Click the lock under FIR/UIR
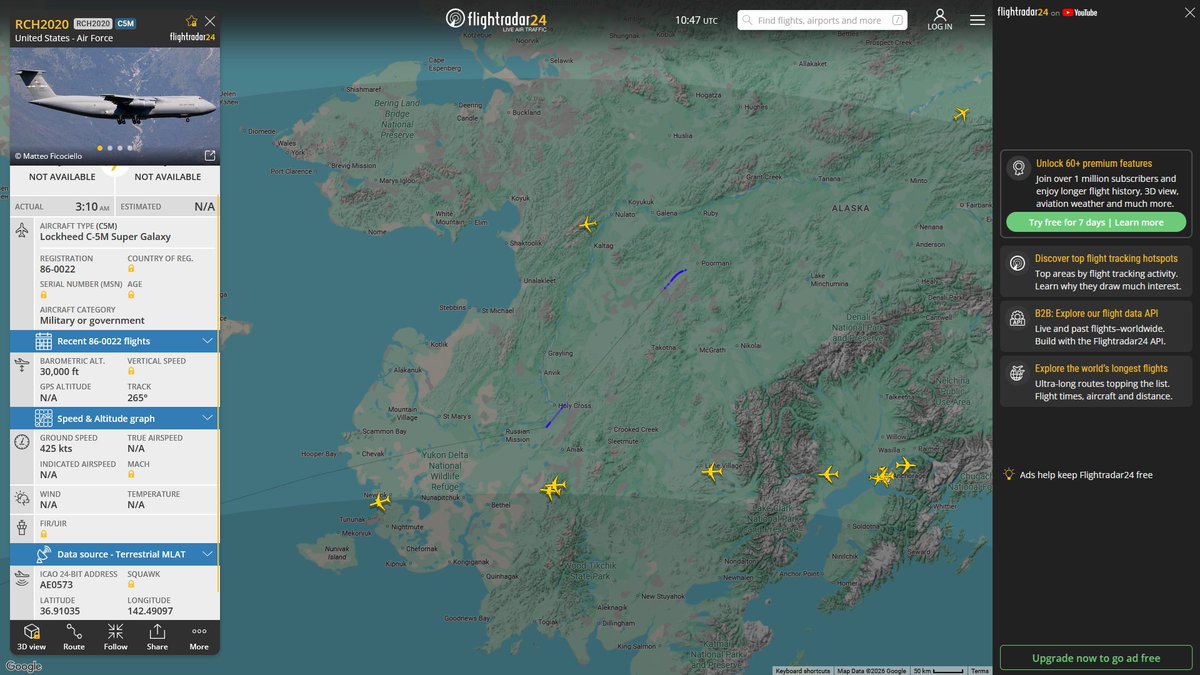 44,535
